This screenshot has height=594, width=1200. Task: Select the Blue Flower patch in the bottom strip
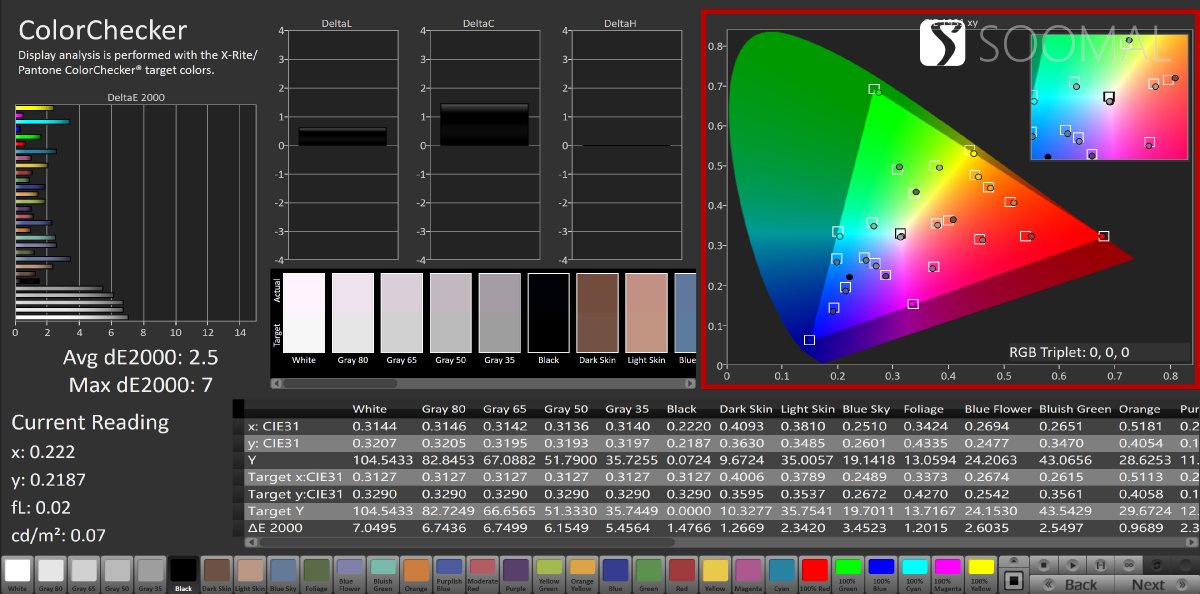[349, 573]
